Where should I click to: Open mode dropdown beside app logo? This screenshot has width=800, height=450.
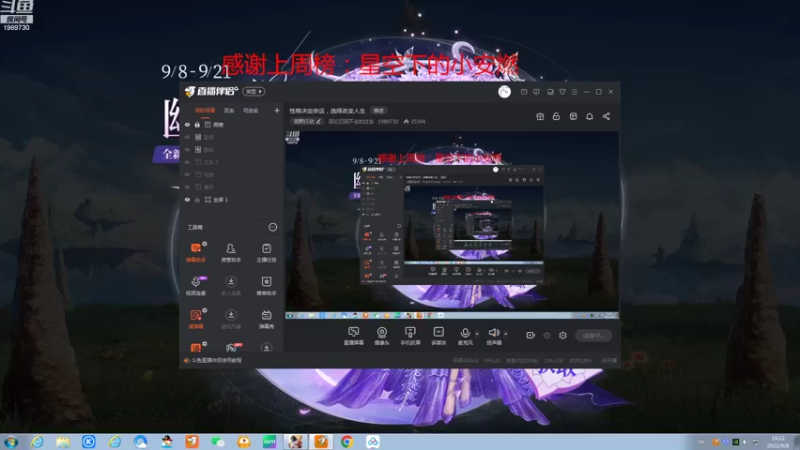254,91
